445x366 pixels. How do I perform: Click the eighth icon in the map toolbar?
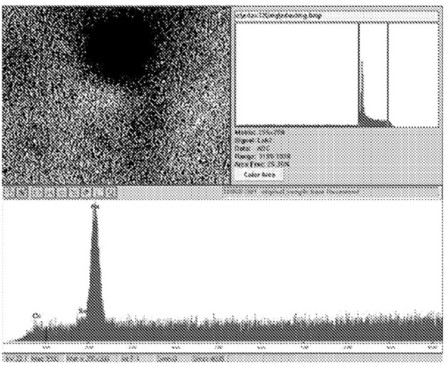coord(98,193)
